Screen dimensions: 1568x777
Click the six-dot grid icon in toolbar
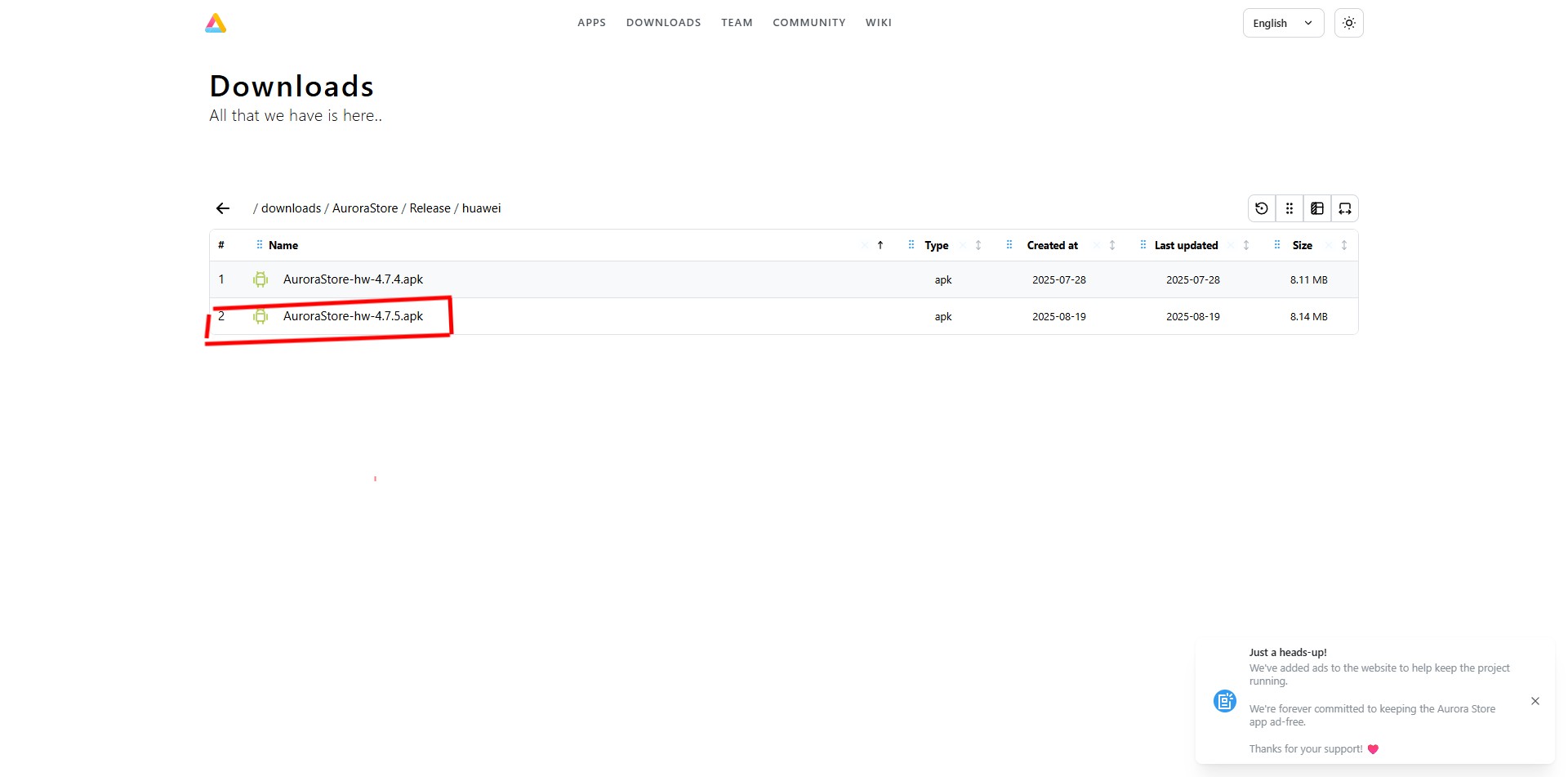(1290, 208)
